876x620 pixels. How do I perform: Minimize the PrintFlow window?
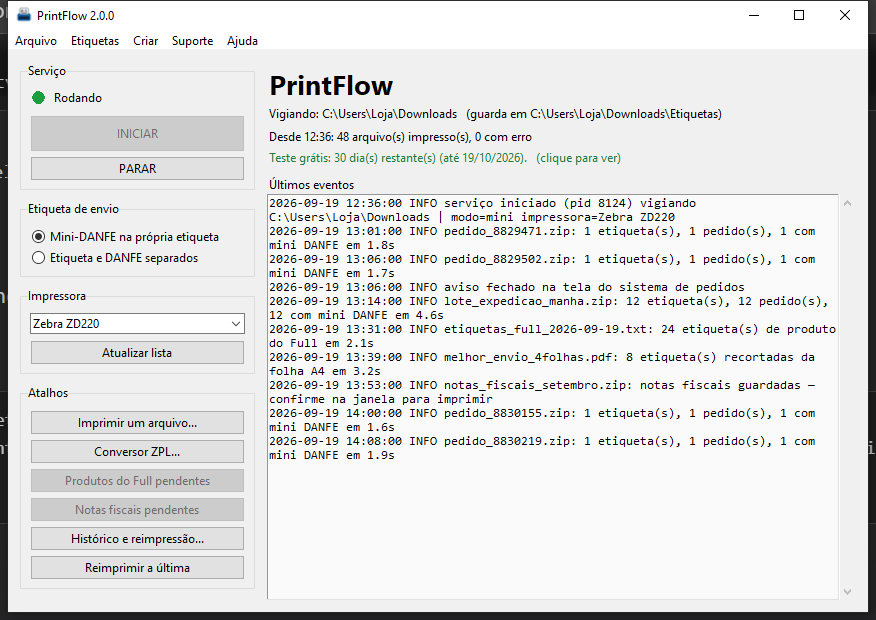[x=754, y=15]
